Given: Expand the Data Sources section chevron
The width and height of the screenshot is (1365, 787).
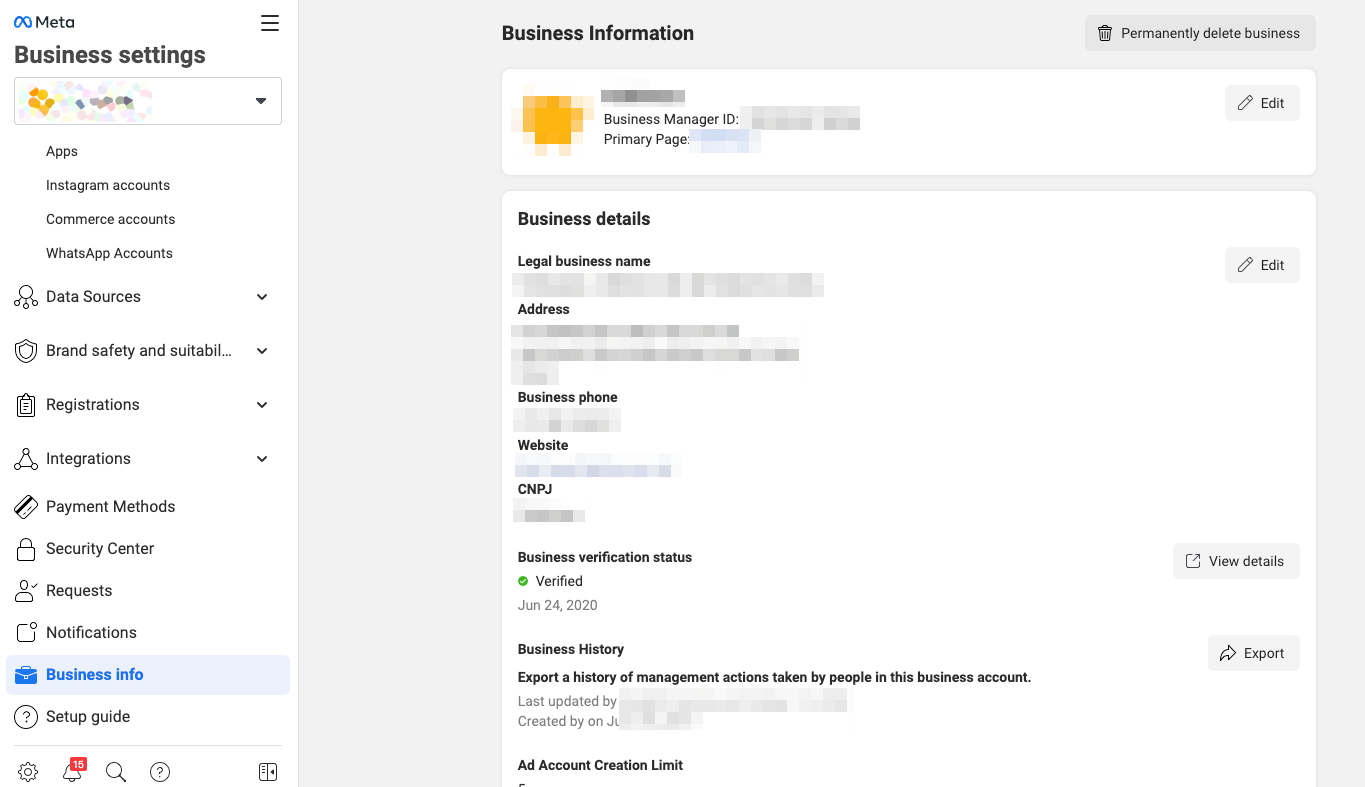Looking at the screenshot, I should [x=262, y=297].
